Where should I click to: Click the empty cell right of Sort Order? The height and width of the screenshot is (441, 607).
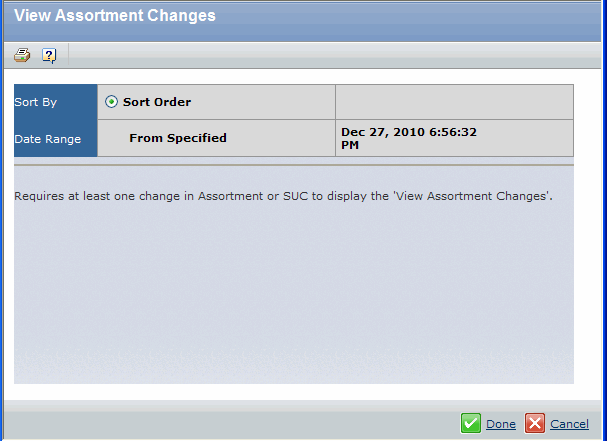454,102
